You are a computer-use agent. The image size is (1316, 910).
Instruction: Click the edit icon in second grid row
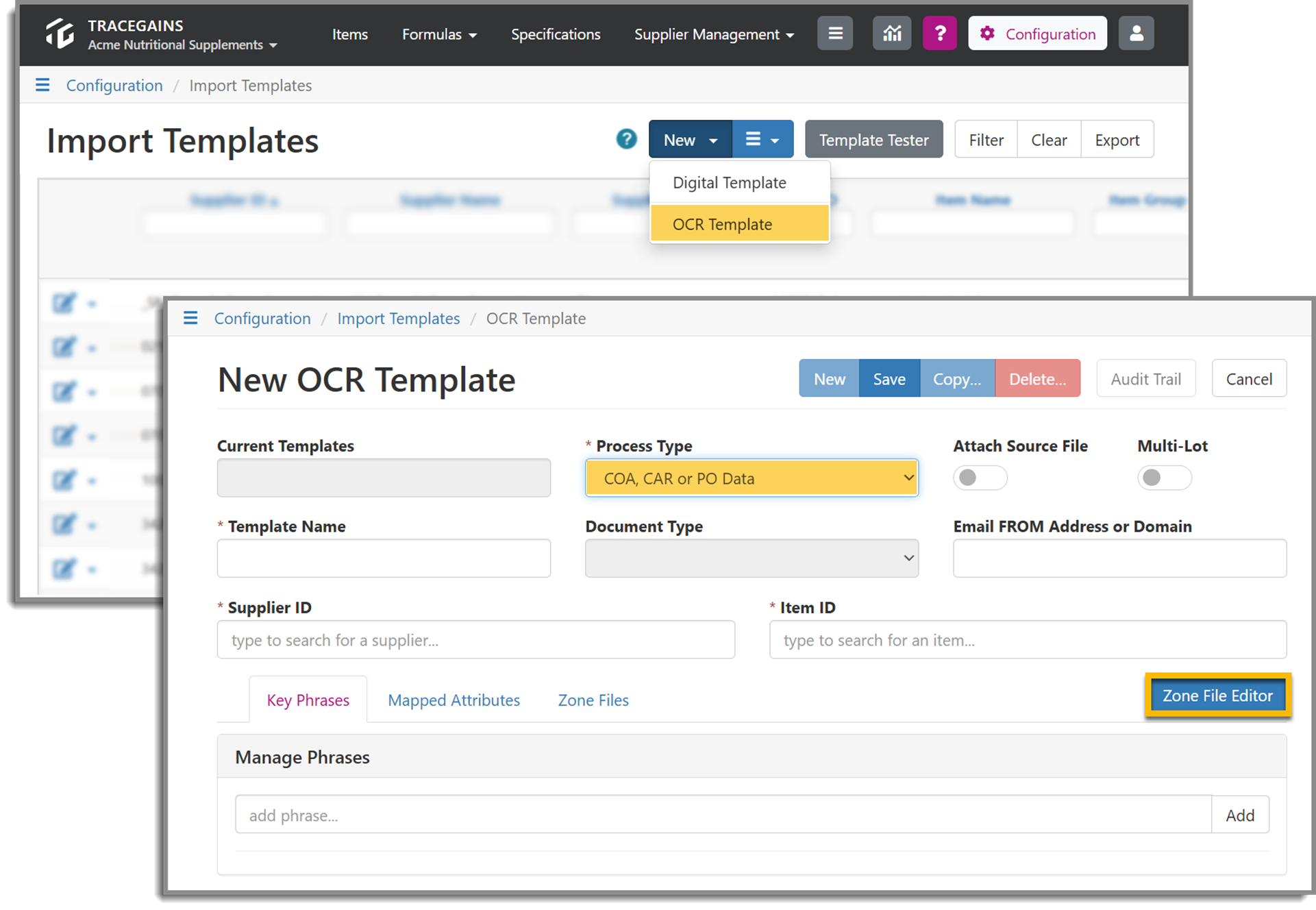(64, 347)
